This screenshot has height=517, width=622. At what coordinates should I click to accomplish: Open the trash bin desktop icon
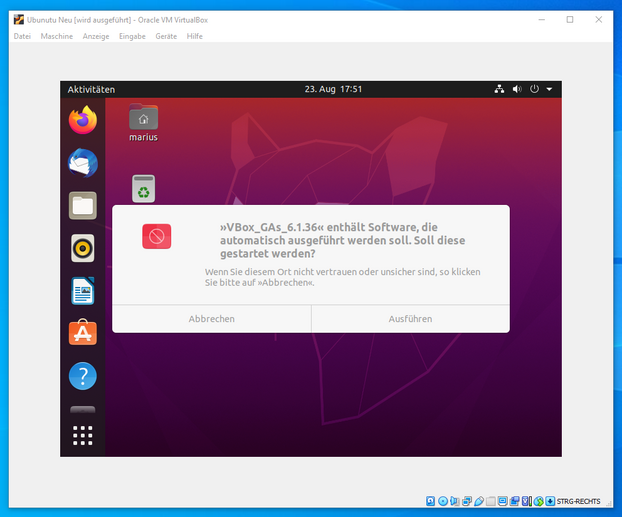(x=144, y=188)
